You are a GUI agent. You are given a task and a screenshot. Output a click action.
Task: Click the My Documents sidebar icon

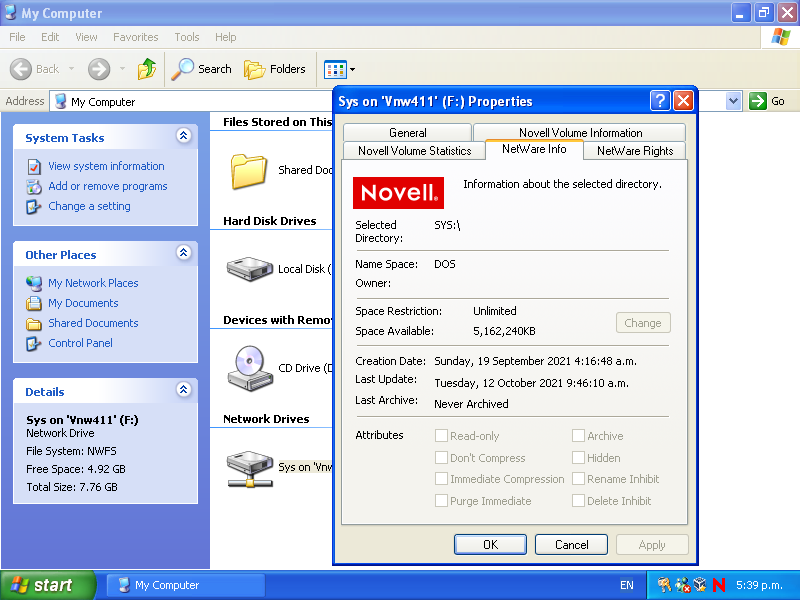pyautogui.click(x=34, y=303)
